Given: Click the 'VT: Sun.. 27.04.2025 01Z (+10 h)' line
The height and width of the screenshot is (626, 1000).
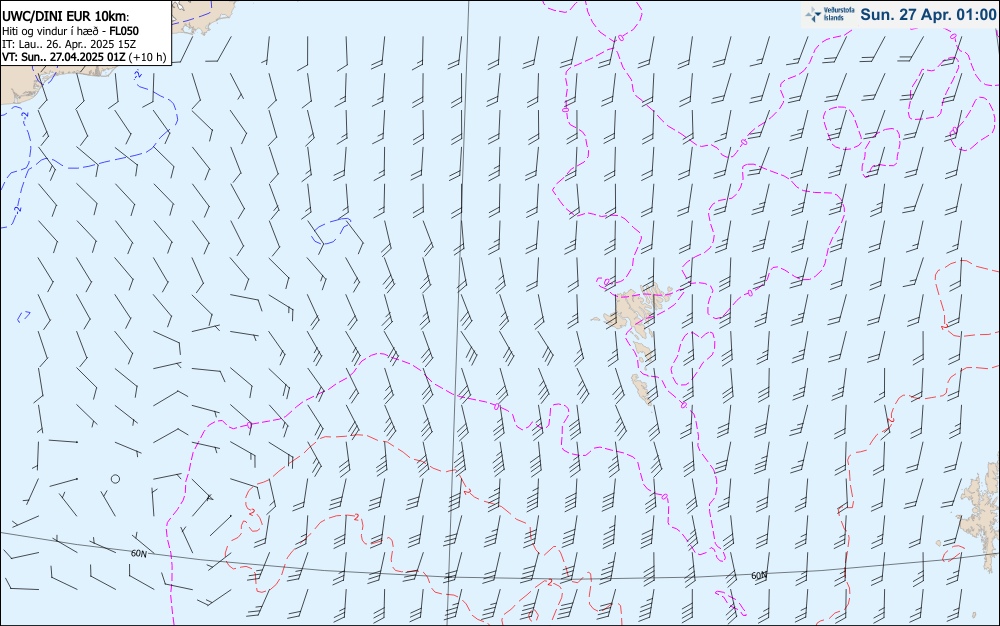Looking at the screenshot, I should click(x=84, y=57).
